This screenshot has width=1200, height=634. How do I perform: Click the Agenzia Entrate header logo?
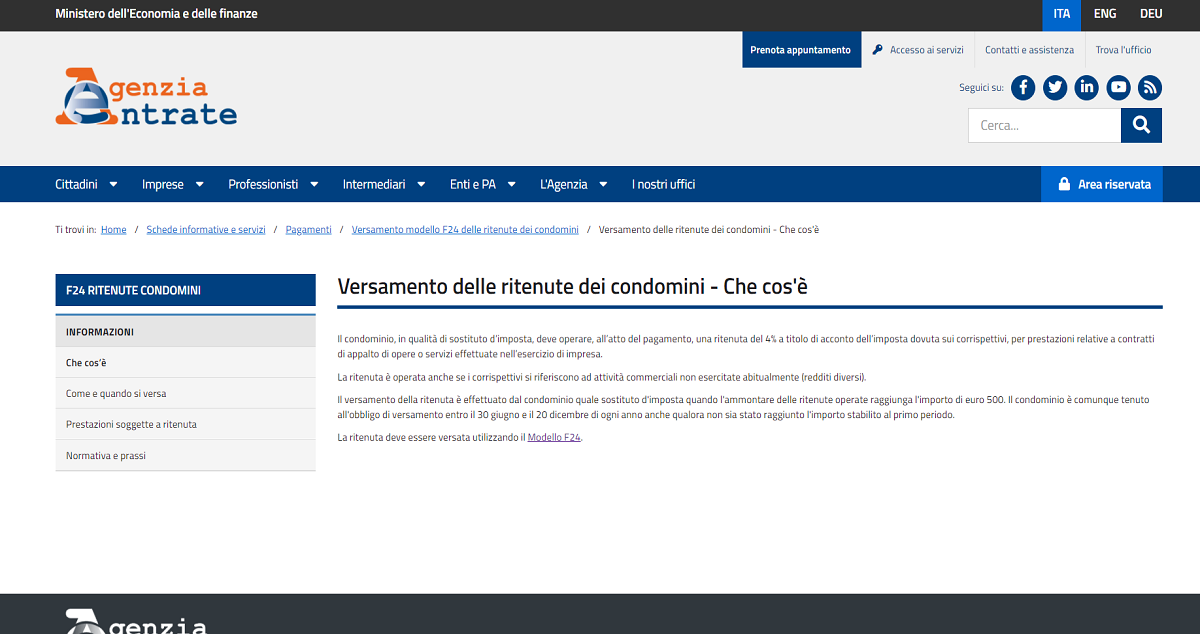coord(146,97)
